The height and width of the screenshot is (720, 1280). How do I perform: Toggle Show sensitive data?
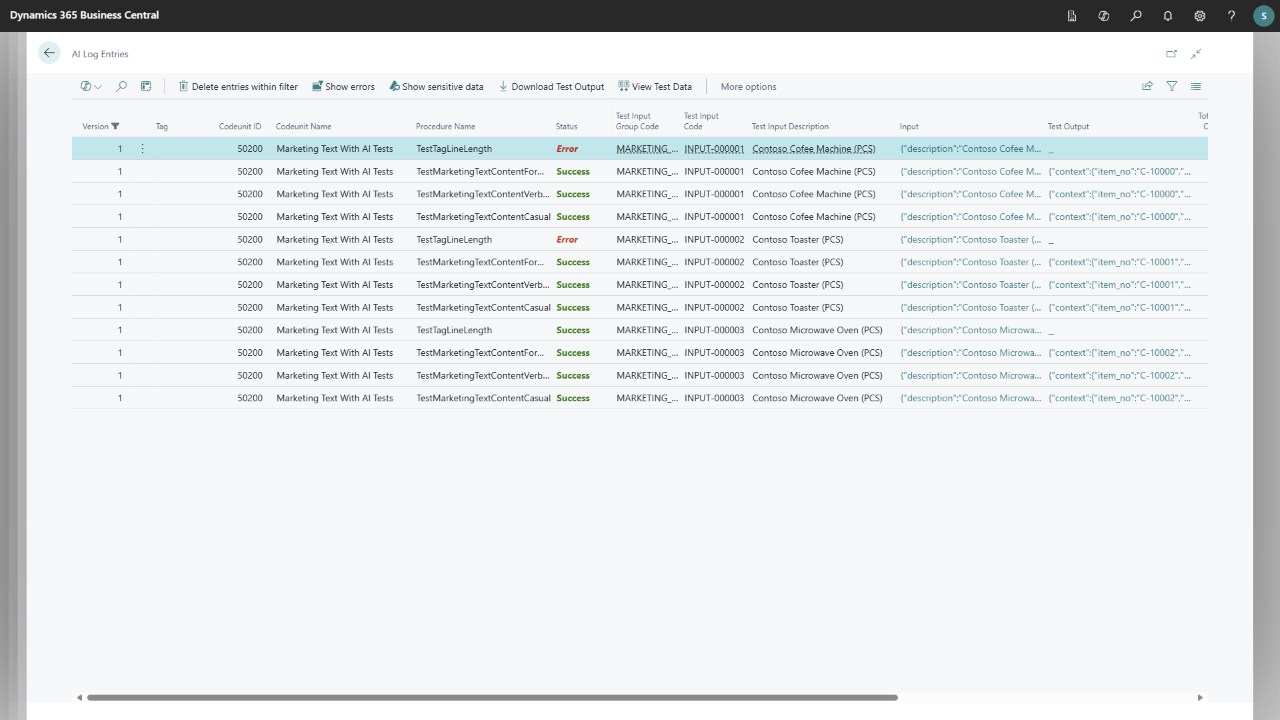436,86
